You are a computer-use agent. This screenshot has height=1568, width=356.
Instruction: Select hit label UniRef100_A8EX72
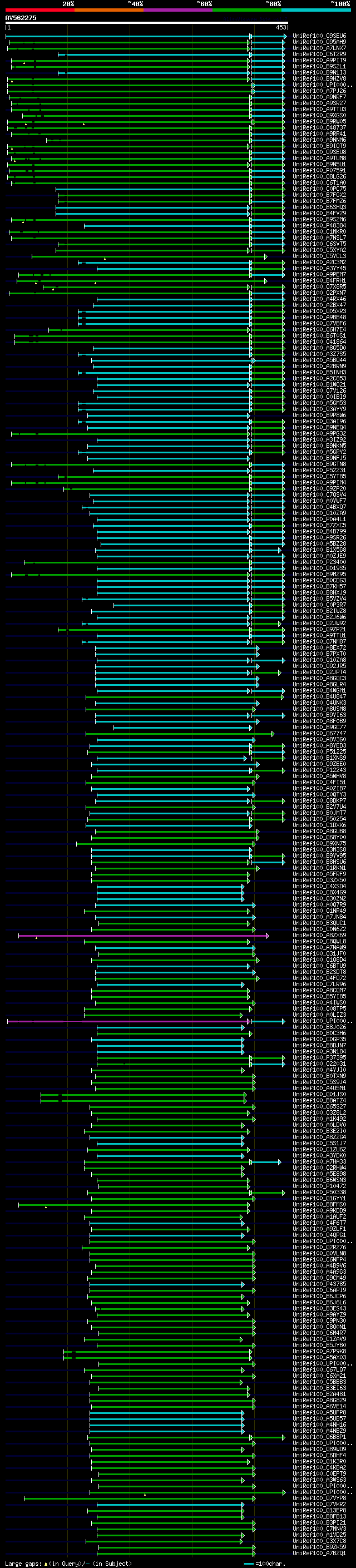[x=319, y=647]
